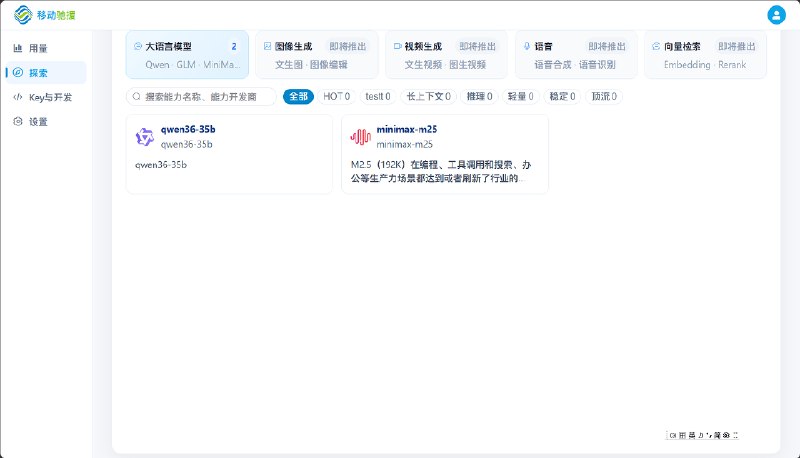
Task: Click the 设置 gear icon
Action: [x=18, y=121]
